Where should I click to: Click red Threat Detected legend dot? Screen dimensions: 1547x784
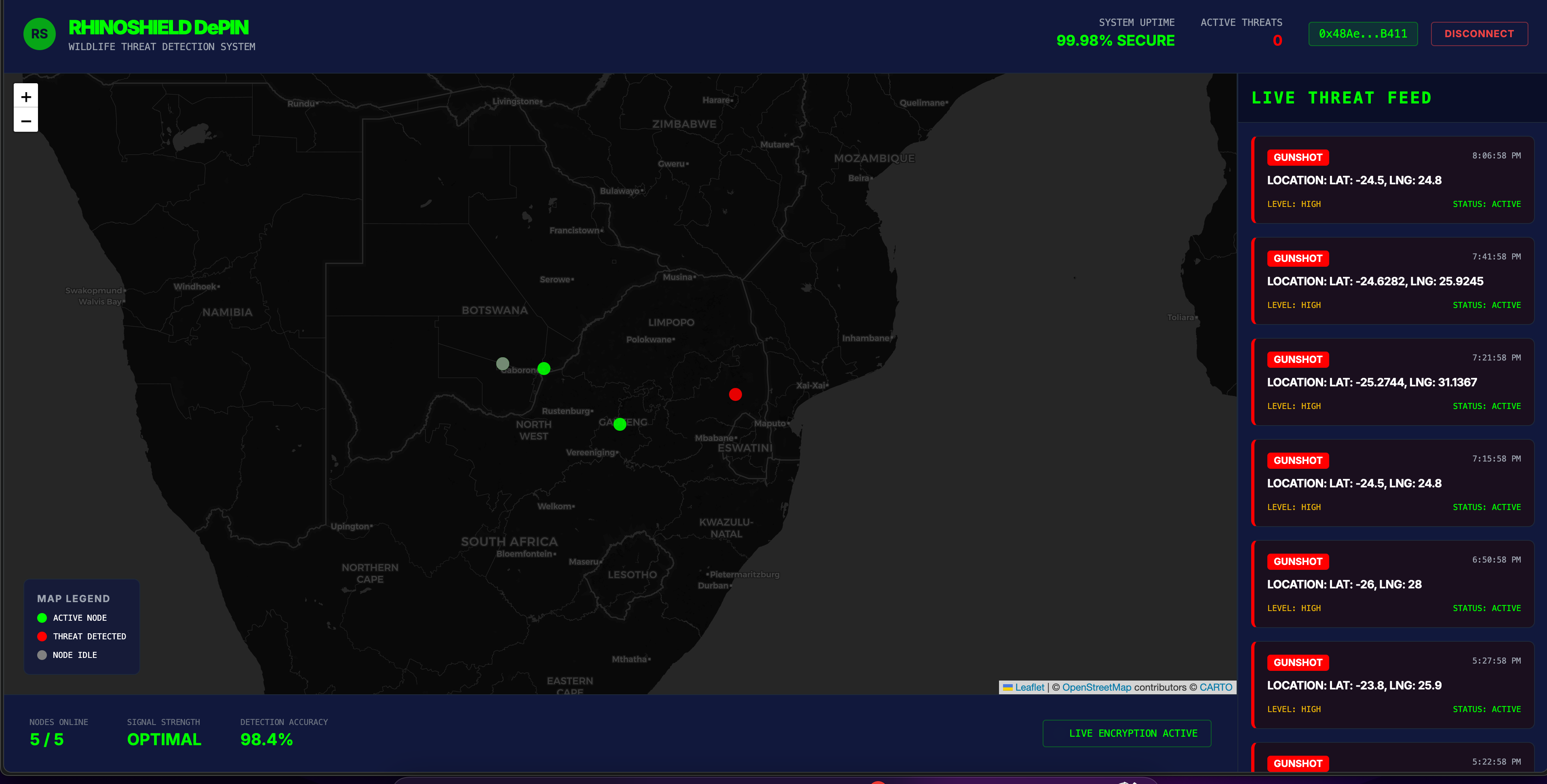tap(42, 637)
